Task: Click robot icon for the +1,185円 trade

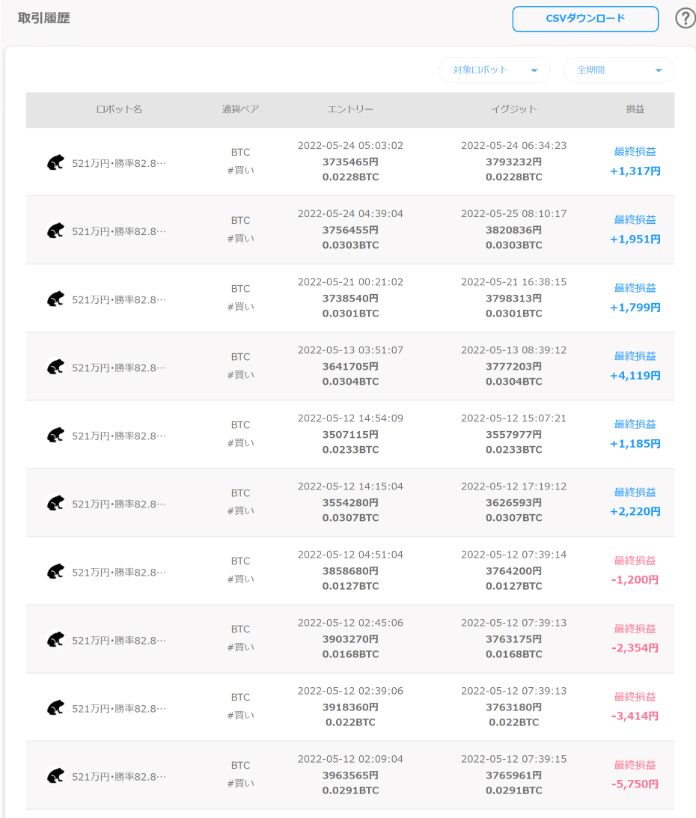Action: coord(55,435)
